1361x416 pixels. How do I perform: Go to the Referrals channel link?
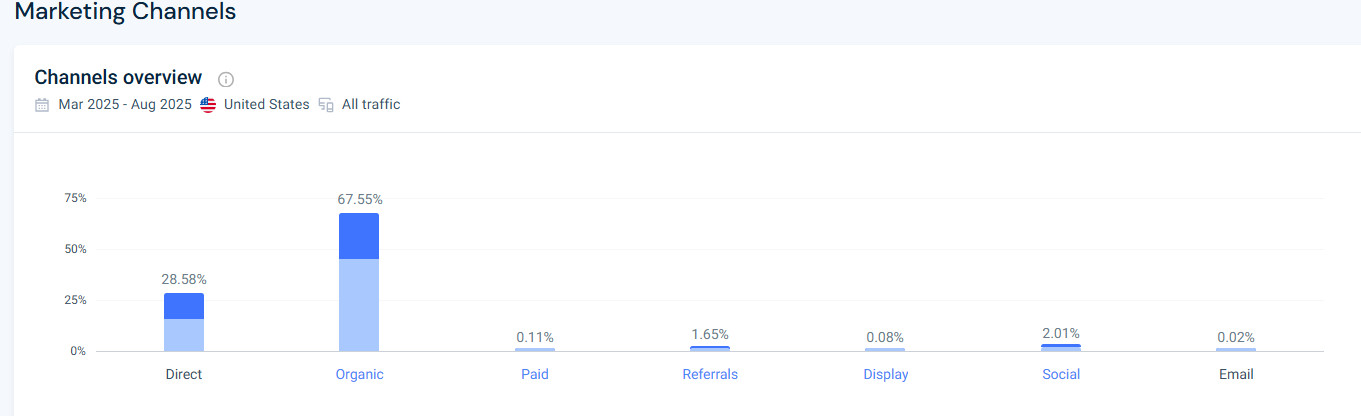pyautogui.click(x=710, y=375)
